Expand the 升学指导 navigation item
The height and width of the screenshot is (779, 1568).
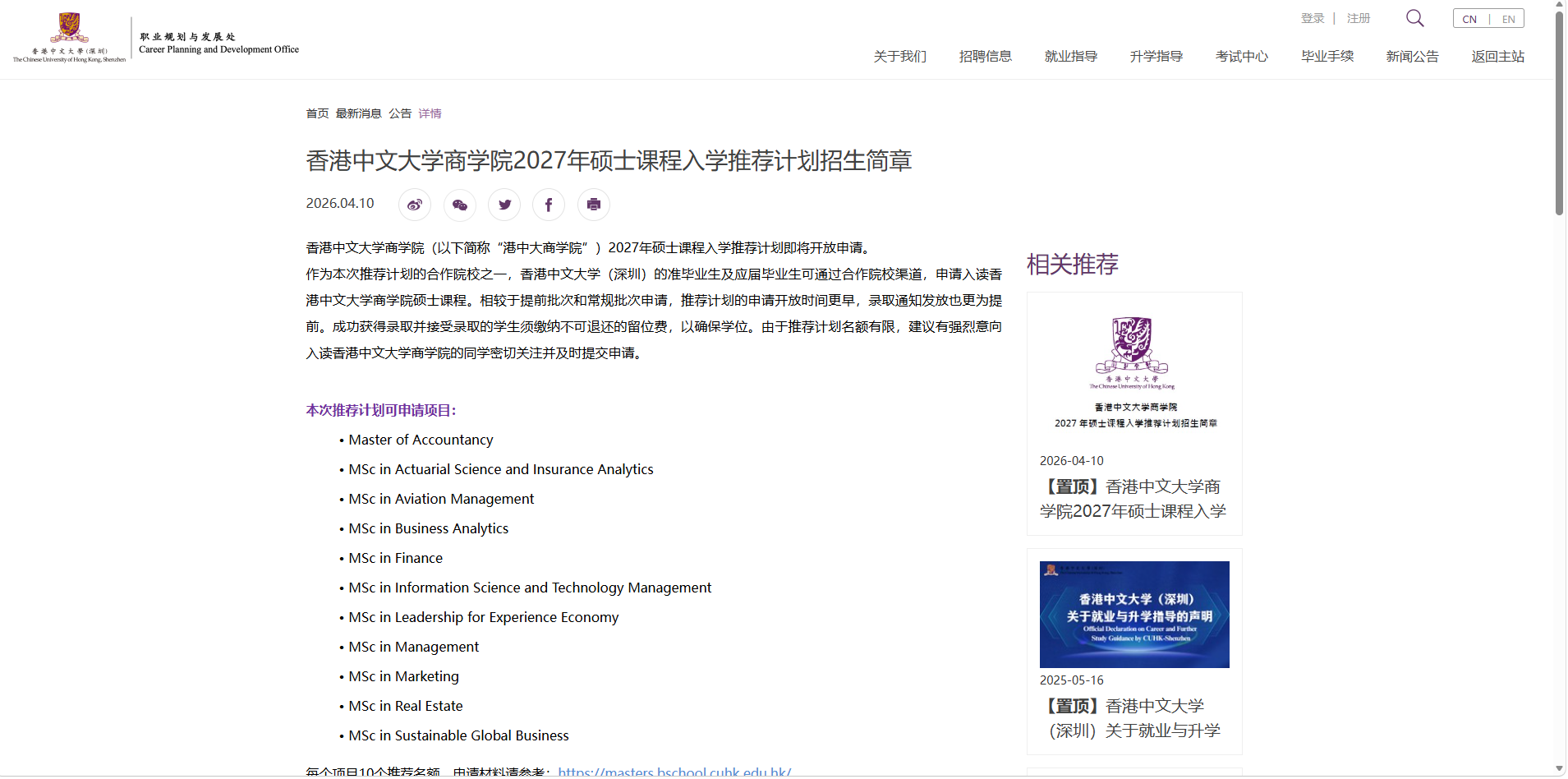1156,57
